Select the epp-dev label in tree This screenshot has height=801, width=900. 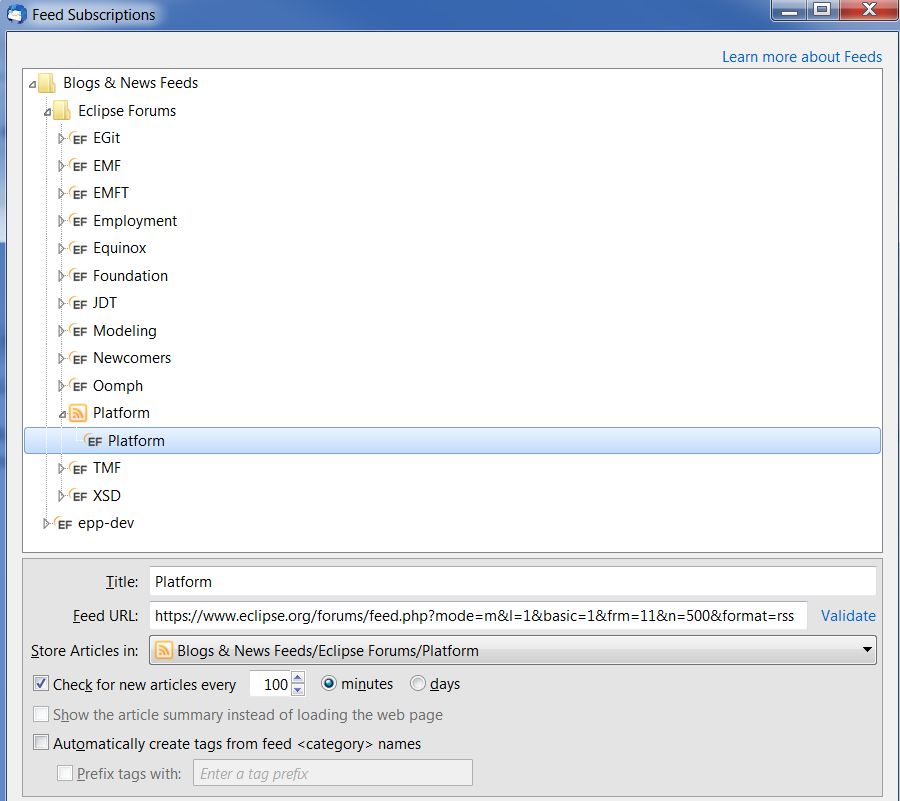point(106,523)
